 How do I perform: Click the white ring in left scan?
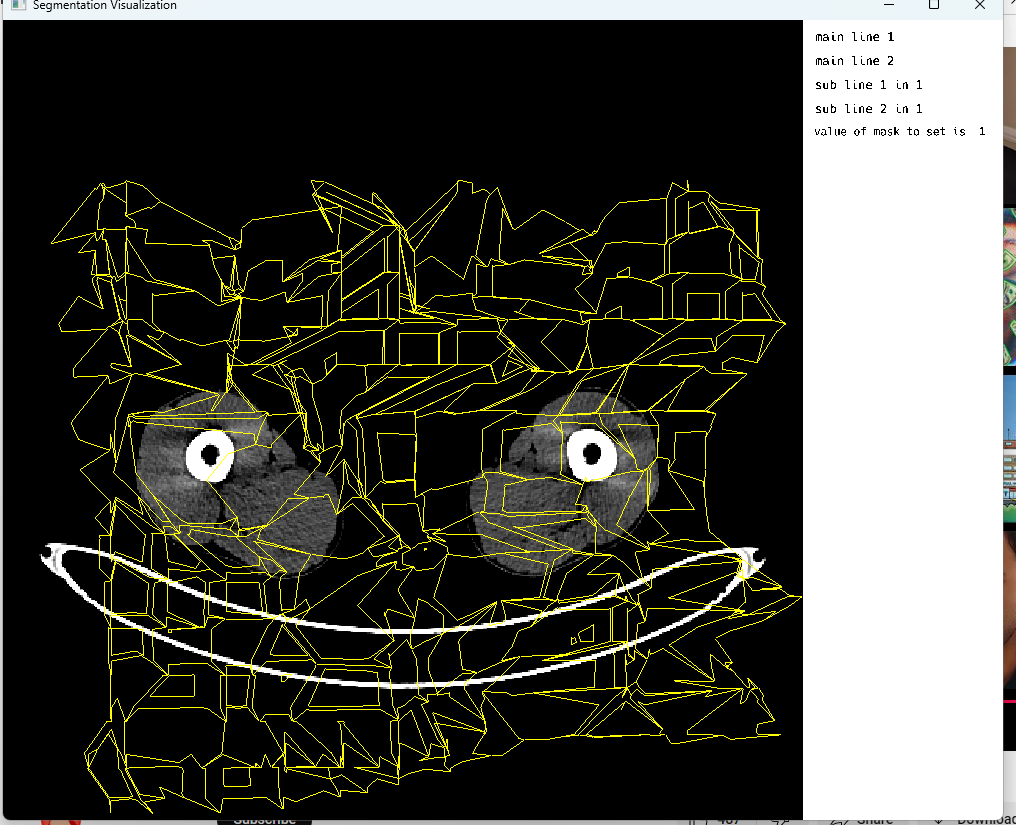195,457
